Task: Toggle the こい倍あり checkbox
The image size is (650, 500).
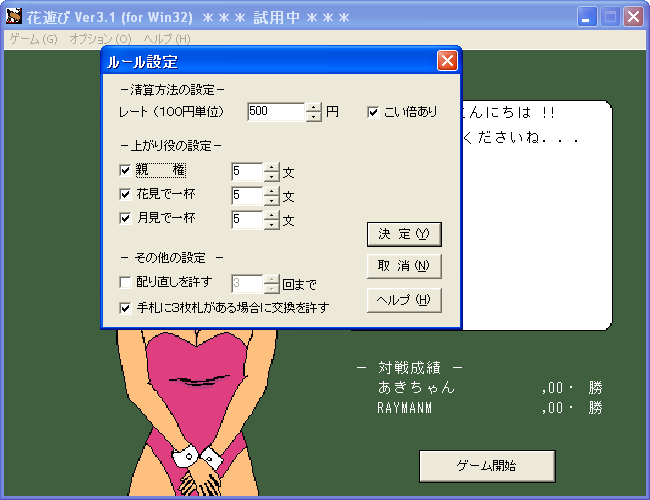Action: [x=373, y=112]
